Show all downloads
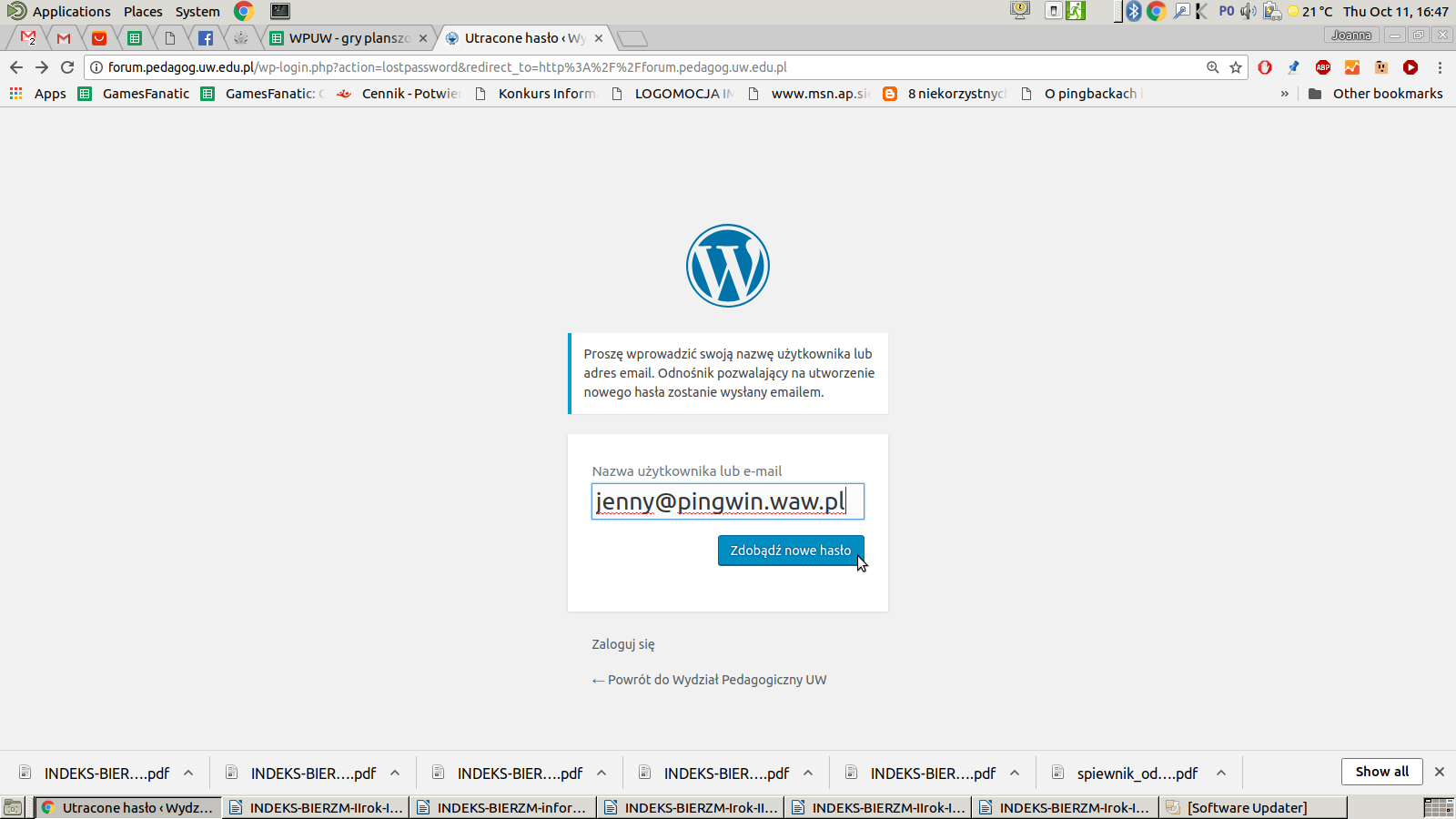 point(1382,772)
